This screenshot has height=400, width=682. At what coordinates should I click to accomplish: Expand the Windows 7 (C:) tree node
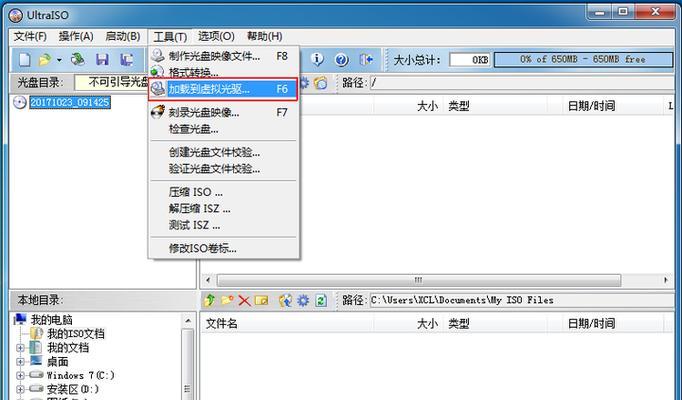click(x=20, y=375)
